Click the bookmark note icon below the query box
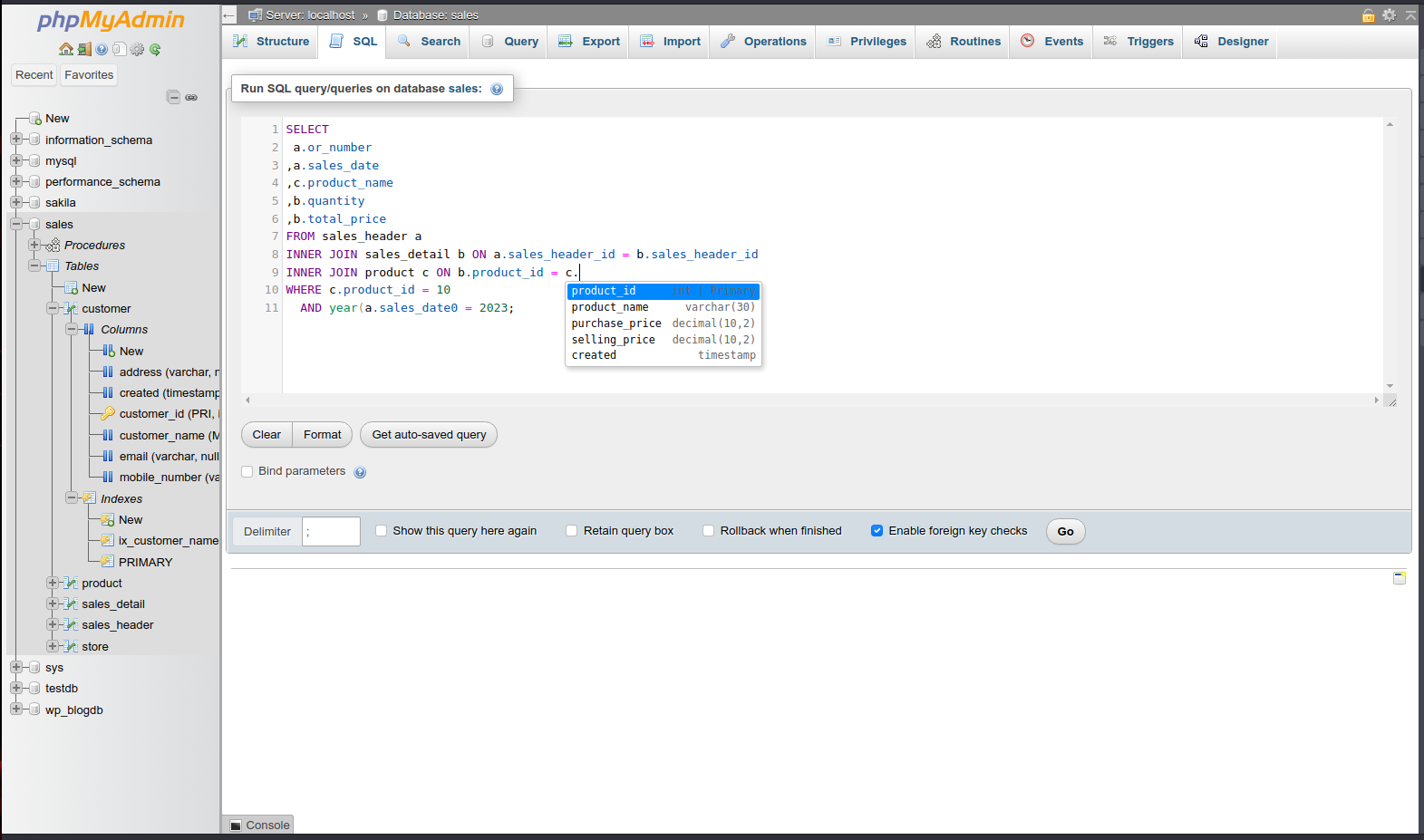This screenshot has width=1424, height=840. point(1400,577)
